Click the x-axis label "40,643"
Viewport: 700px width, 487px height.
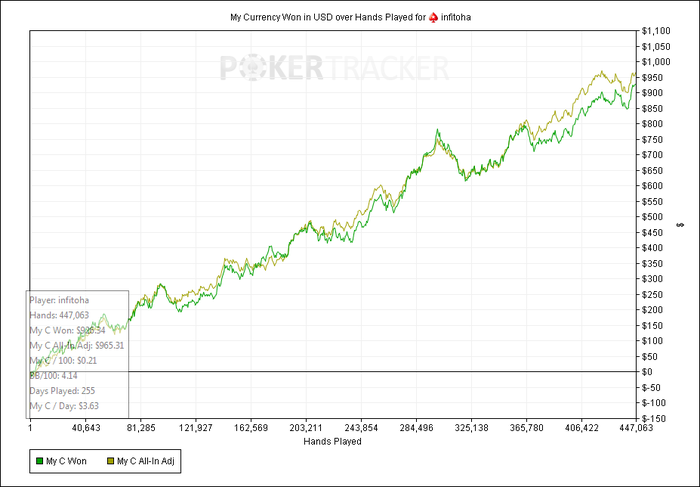(86, 428)
